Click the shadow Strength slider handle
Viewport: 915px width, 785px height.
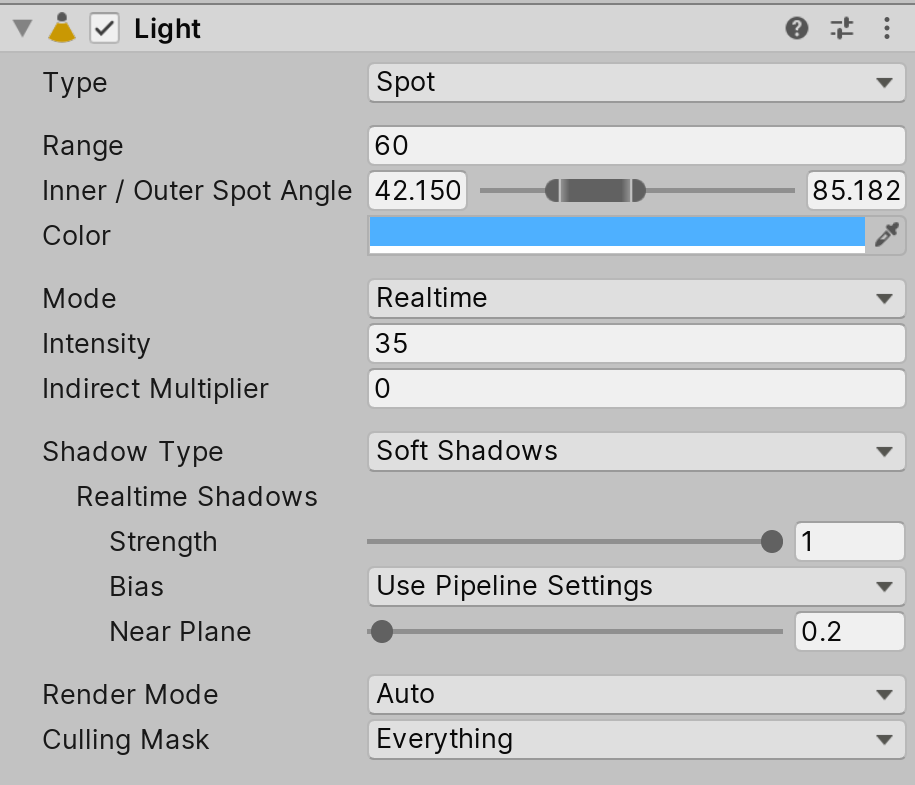[771, 542]
